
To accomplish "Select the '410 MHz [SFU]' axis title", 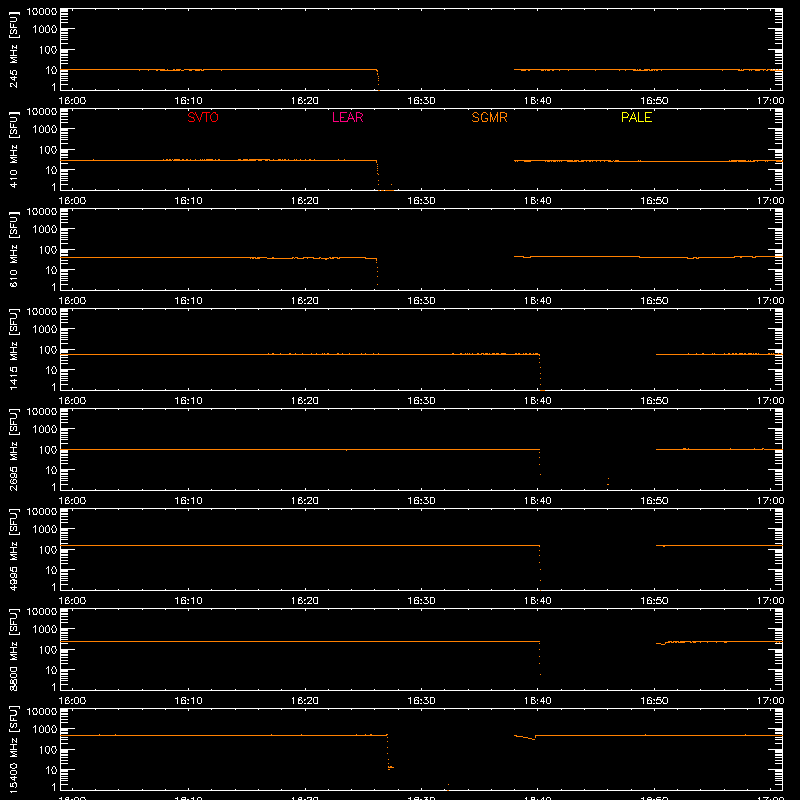I will [13, 150].
